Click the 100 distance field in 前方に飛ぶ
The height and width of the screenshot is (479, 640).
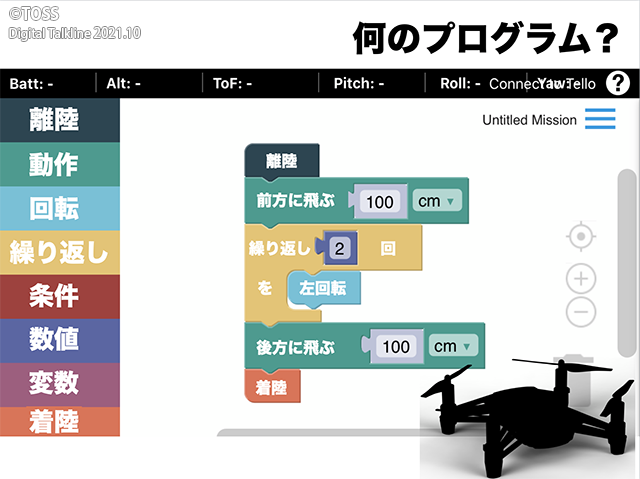(x=380, y=202)
